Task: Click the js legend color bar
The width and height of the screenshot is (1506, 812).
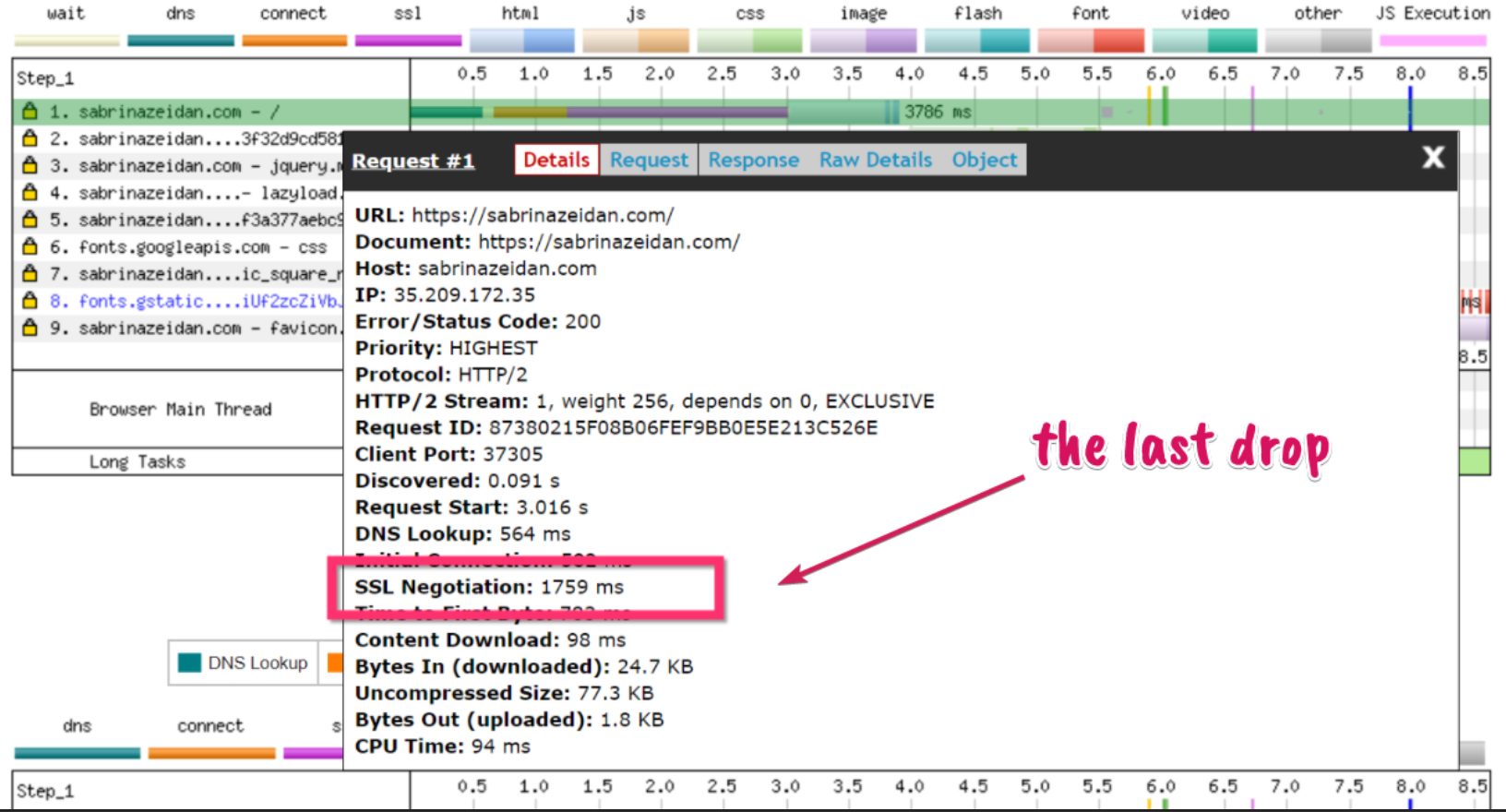Action: pos(636,41)
